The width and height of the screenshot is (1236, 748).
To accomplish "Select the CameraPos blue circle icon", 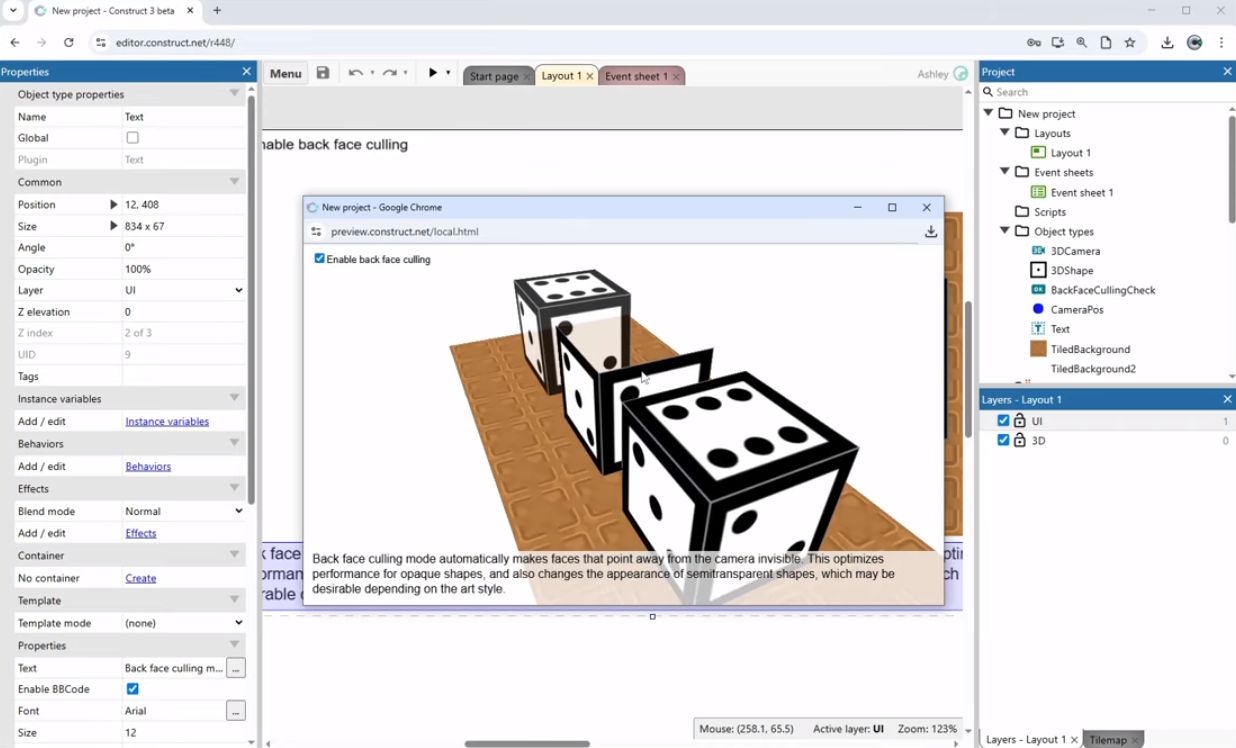I will point(1038,310).
